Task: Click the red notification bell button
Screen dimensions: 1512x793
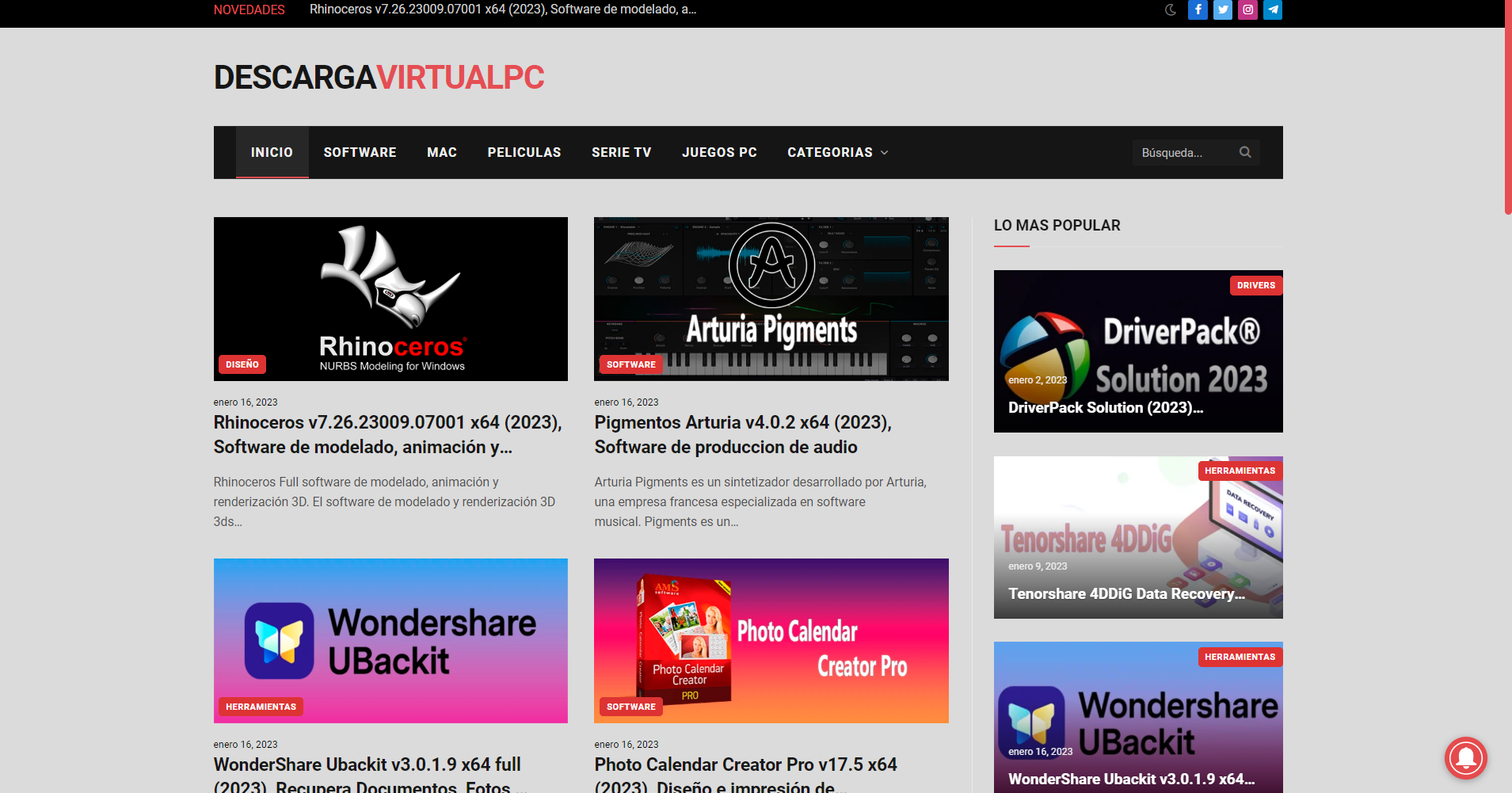Action: 1465,758
